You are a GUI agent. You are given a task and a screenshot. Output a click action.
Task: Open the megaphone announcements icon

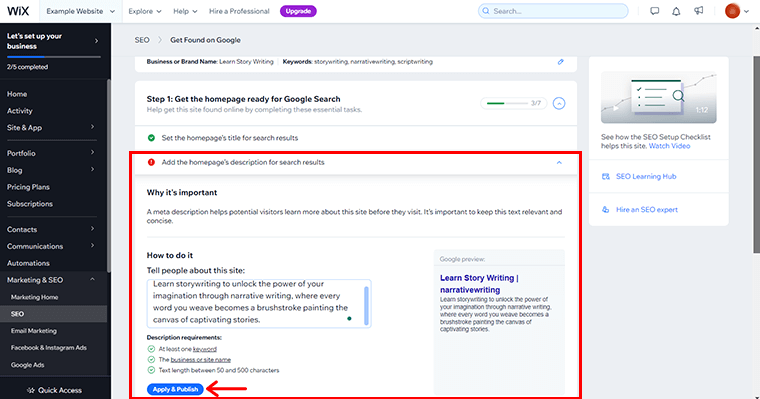click(698, 11)
